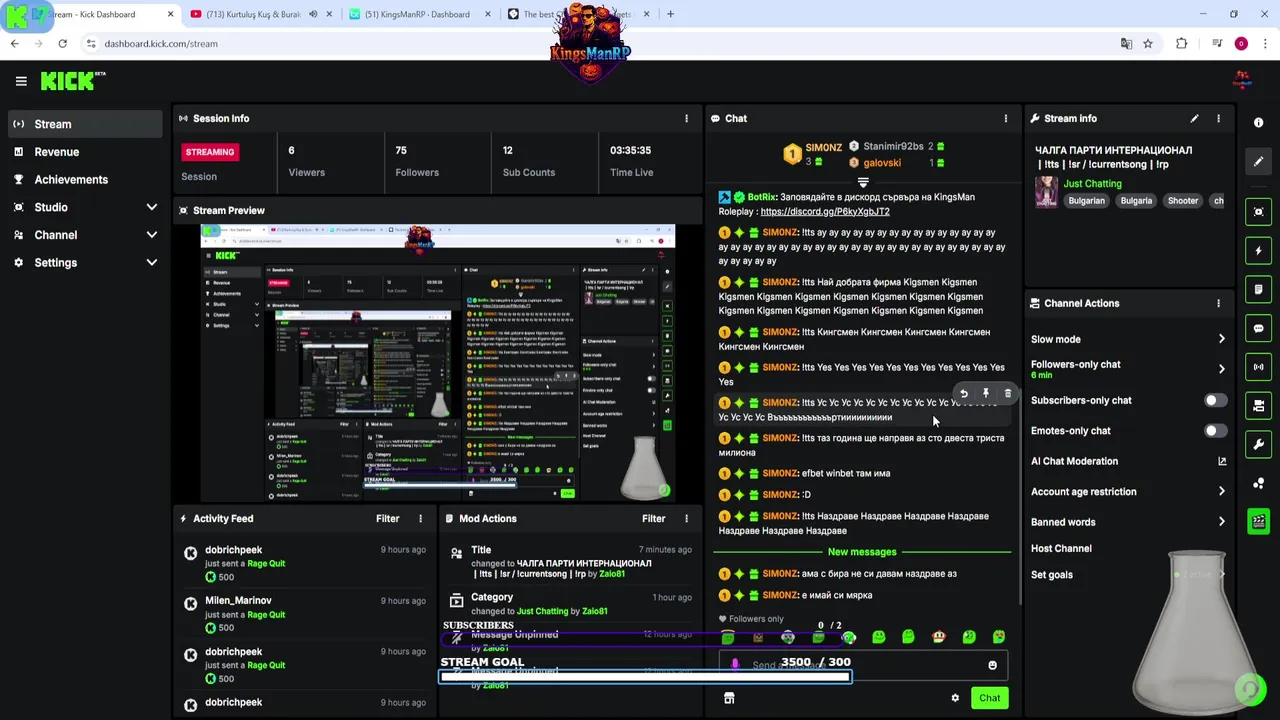The height and width of the screenshot is (720, 1280).
Task: Click the green clapperboard icon in right sidebar
Action: pos(1258,521)
